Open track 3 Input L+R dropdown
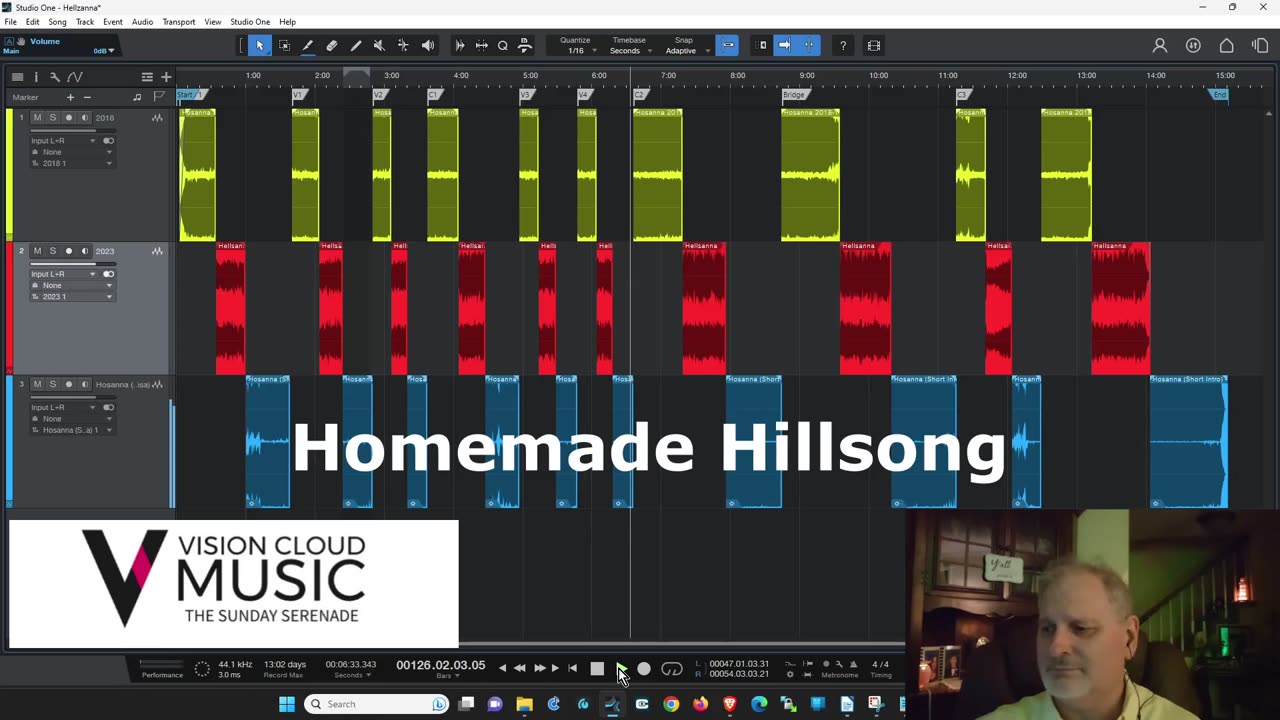This screenshot has height=720, width=1280. tap(63, 407)
